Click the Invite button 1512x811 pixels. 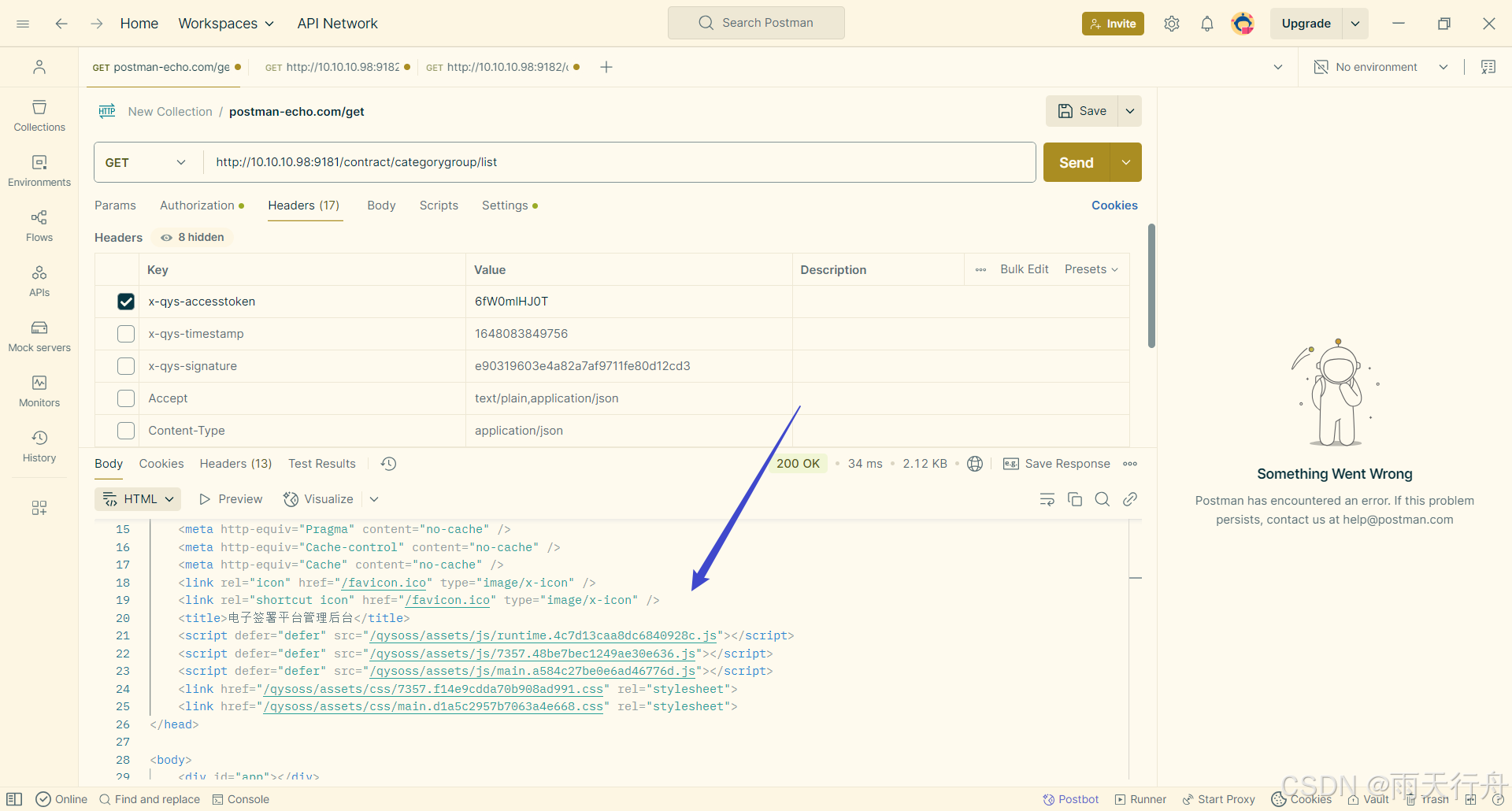(x=1113, y=24)
